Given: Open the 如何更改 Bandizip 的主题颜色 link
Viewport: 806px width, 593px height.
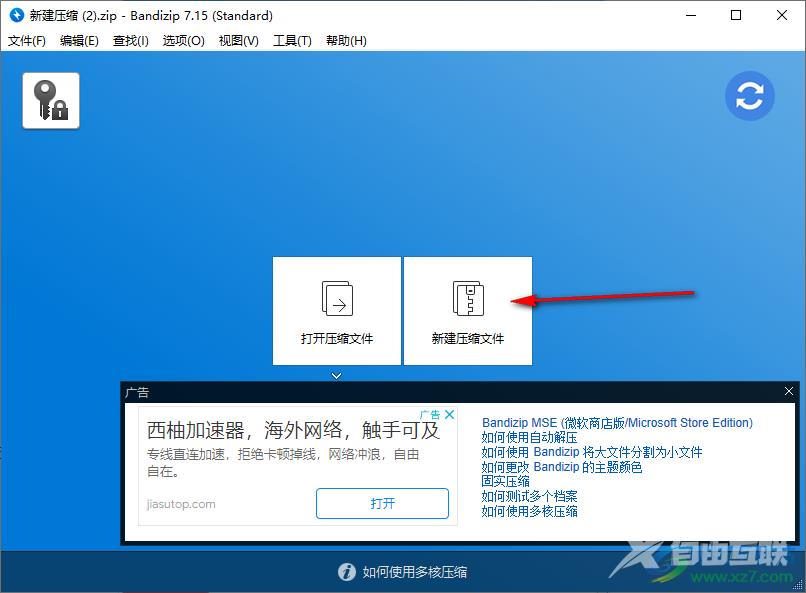Looking at the screenshot, I should tap(561, 467).
